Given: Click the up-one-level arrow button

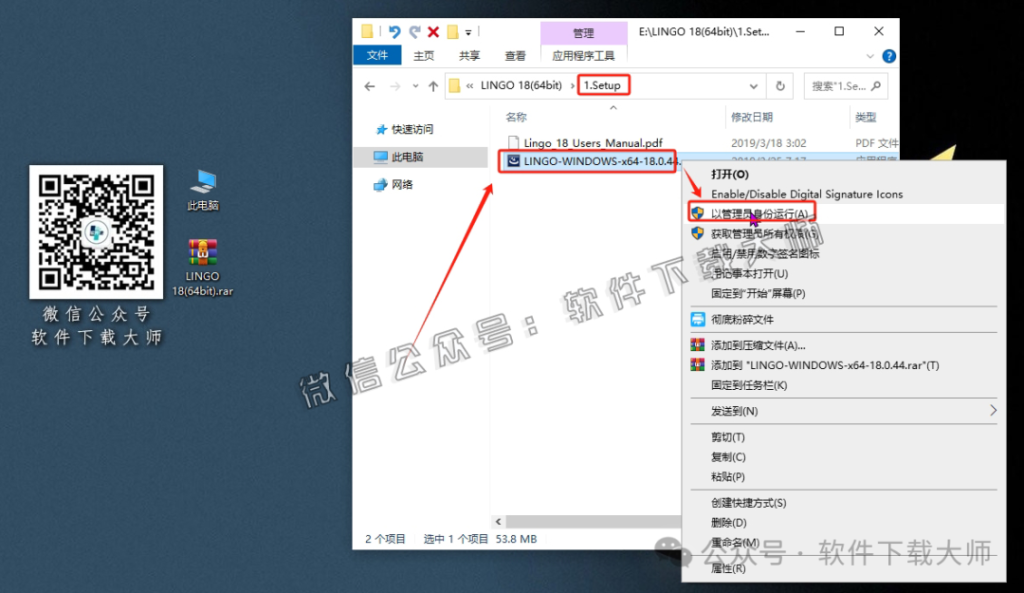Looking at the screenshot, I should point(432,85).
